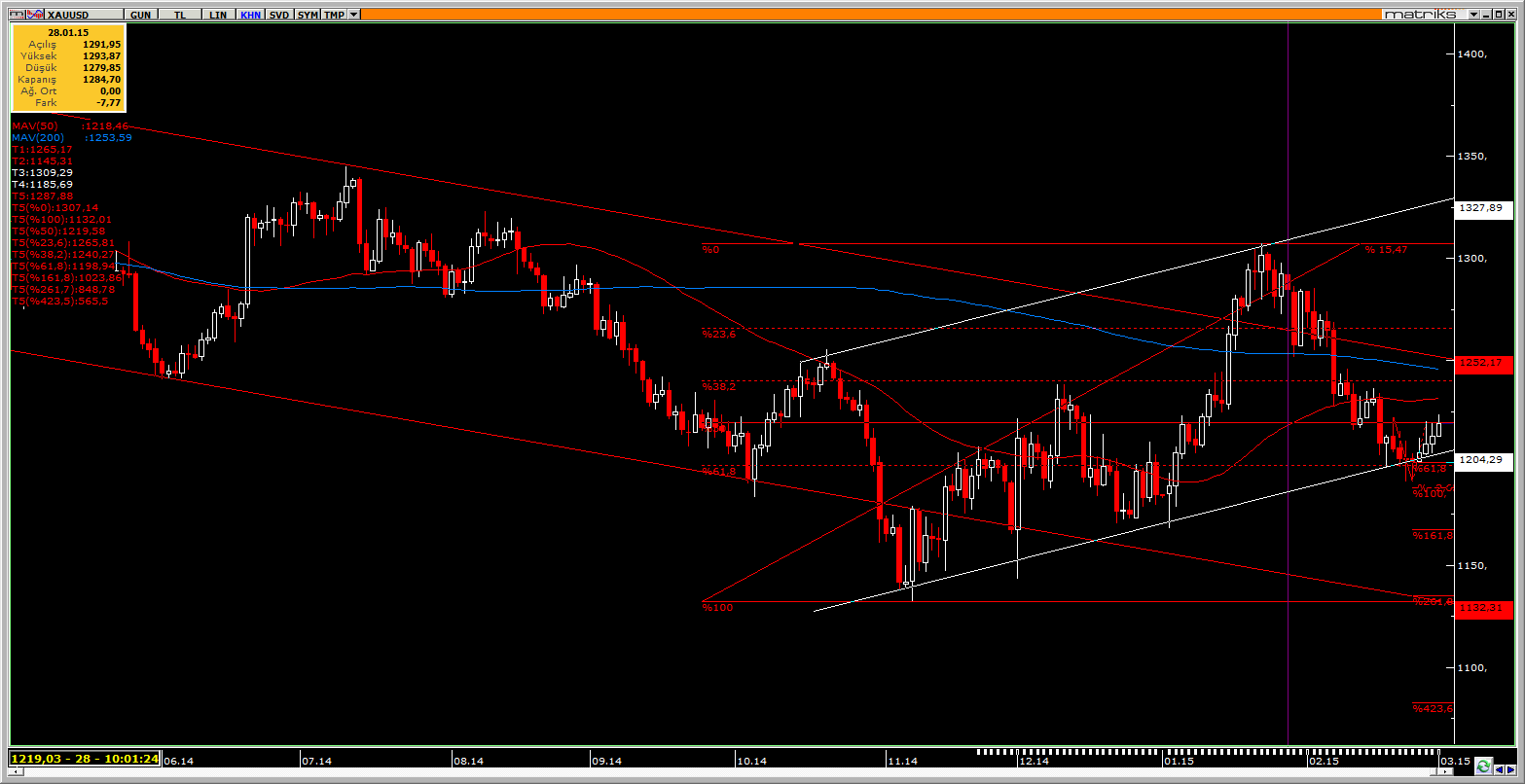Open the SYM button
The width and height of the screenshot is (1525, 784).
pyautogui.click(x=307, y=15)
